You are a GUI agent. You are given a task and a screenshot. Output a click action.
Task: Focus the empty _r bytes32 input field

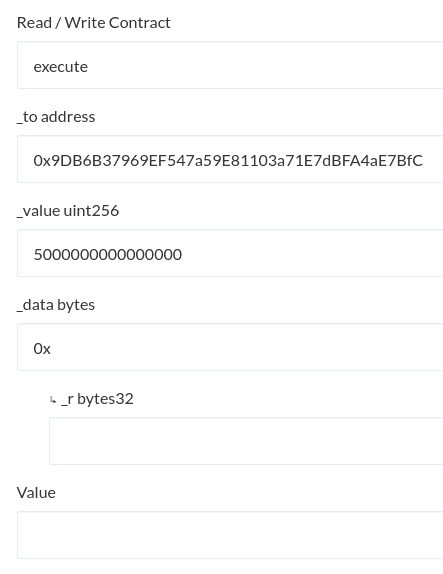click(x=246, y=441)
